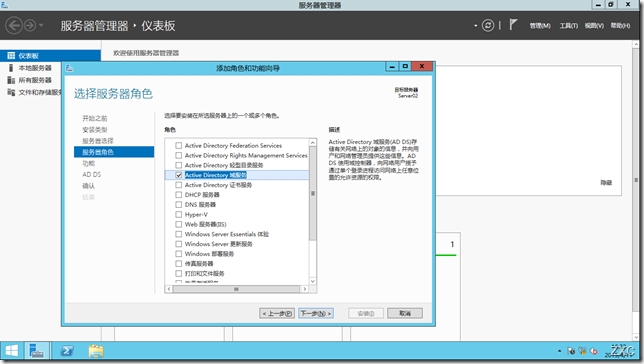Viewport: 644px width, 364px height.
Task: Minimize the 添加角色和功能向导 window
Action: click(392, 67)
